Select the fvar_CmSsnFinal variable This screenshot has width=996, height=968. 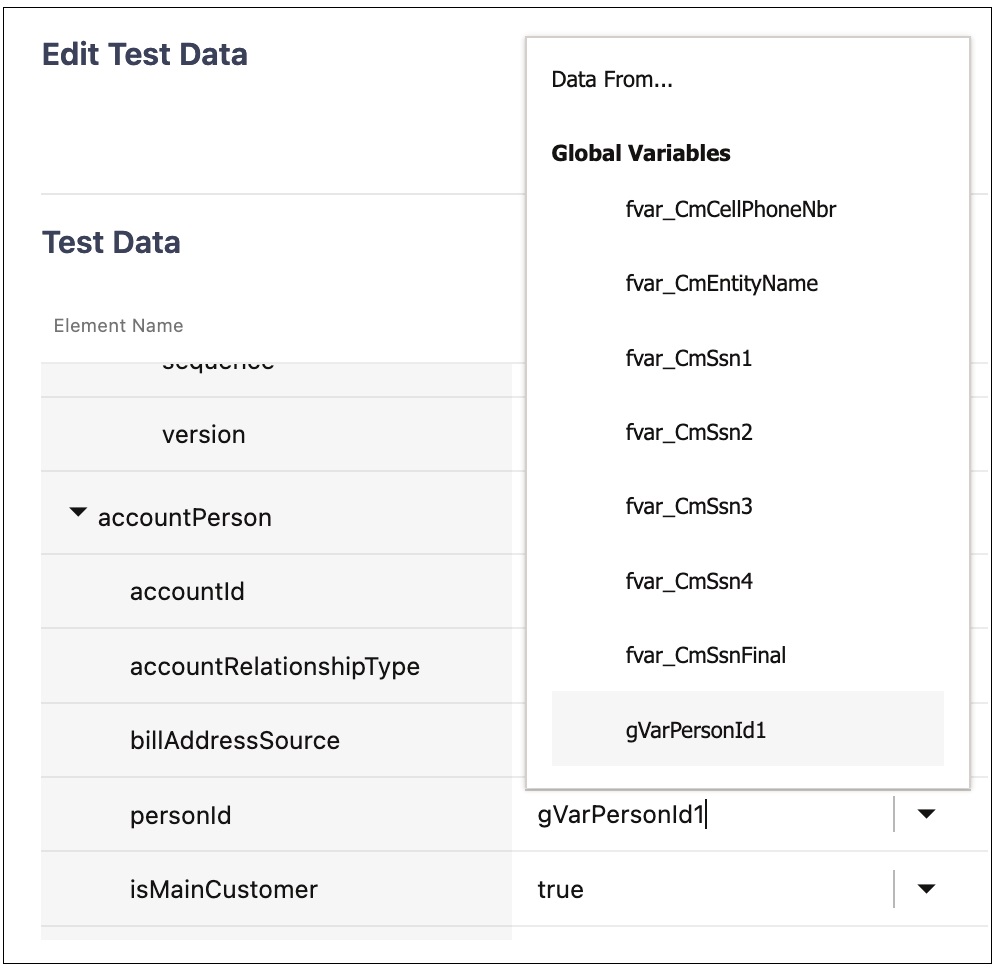705,656
